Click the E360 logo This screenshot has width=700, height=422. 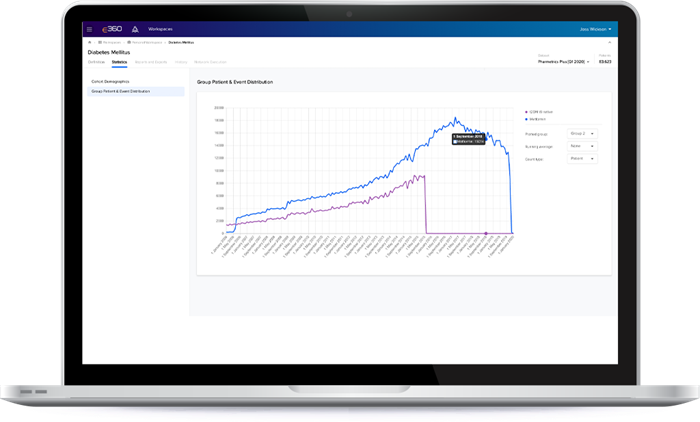pos(112,29)
